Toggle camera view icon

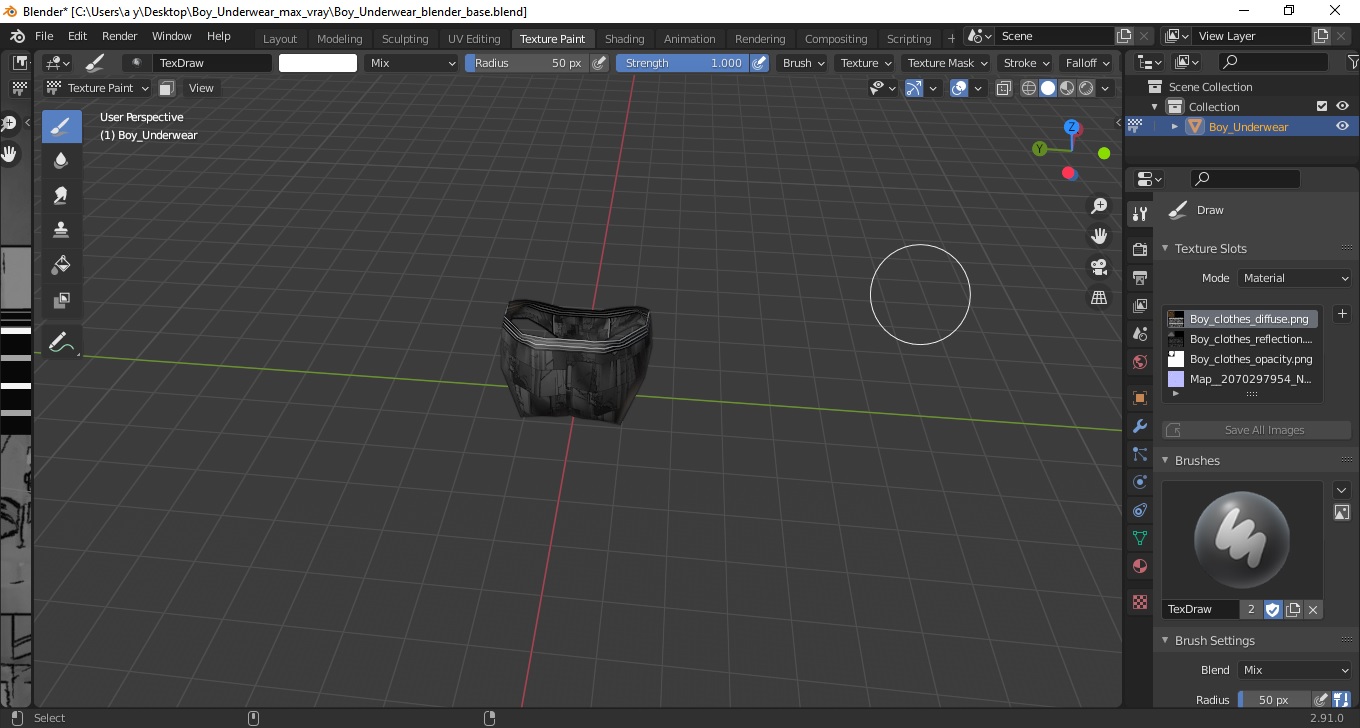(x=1099, y=267)
